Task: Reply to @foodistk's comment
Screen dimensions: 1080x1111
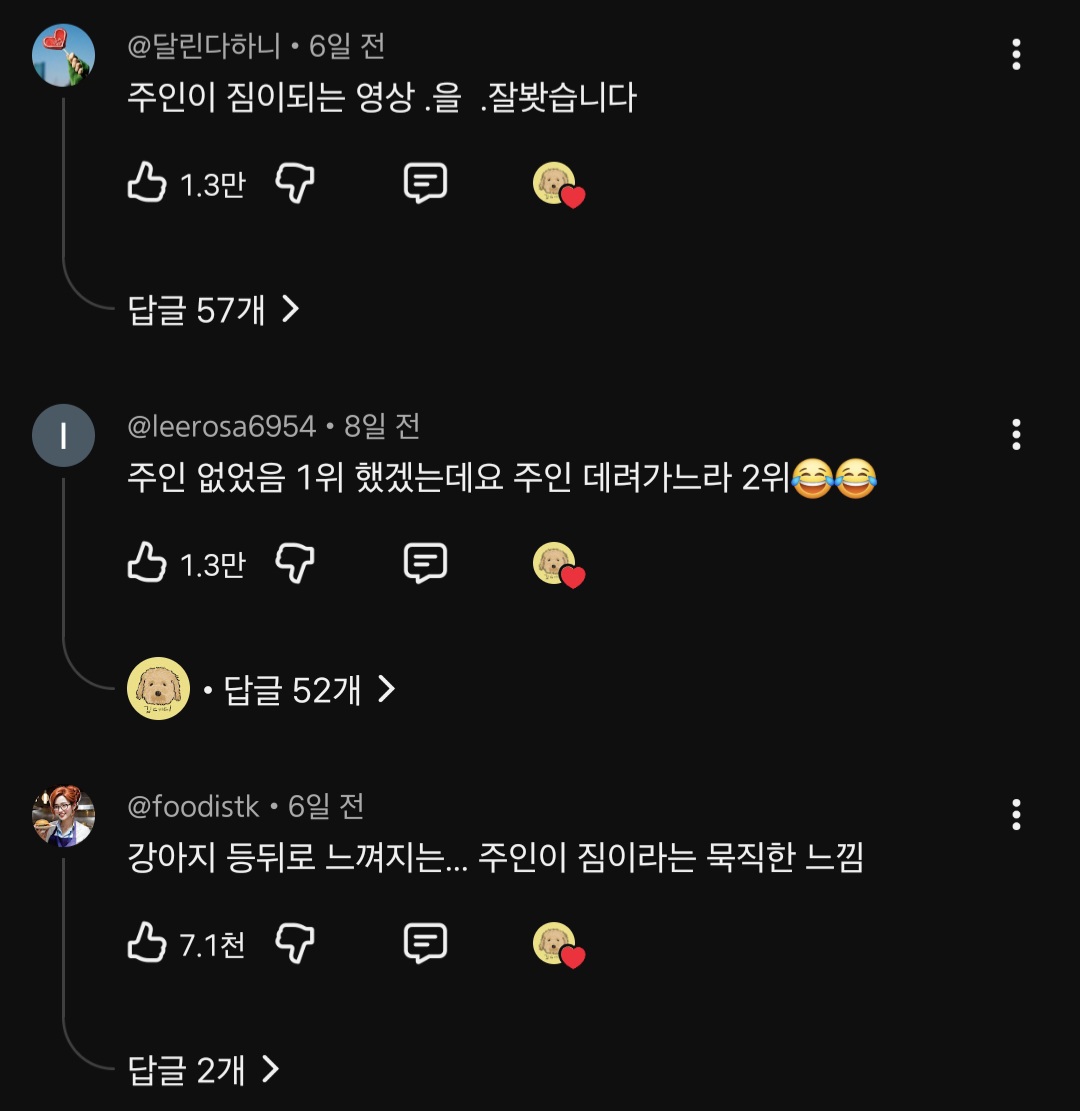Action: pyautogui.click(x=425, y=944)
